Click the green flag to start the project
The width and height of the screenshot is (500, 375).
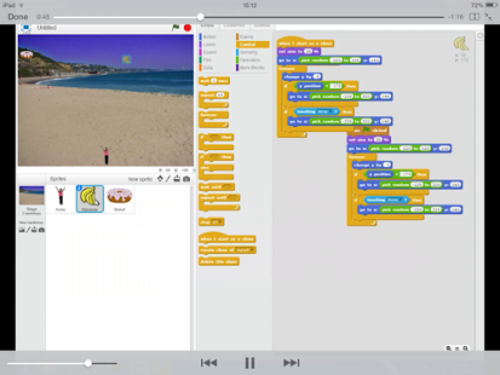click(x=176, y=28)
